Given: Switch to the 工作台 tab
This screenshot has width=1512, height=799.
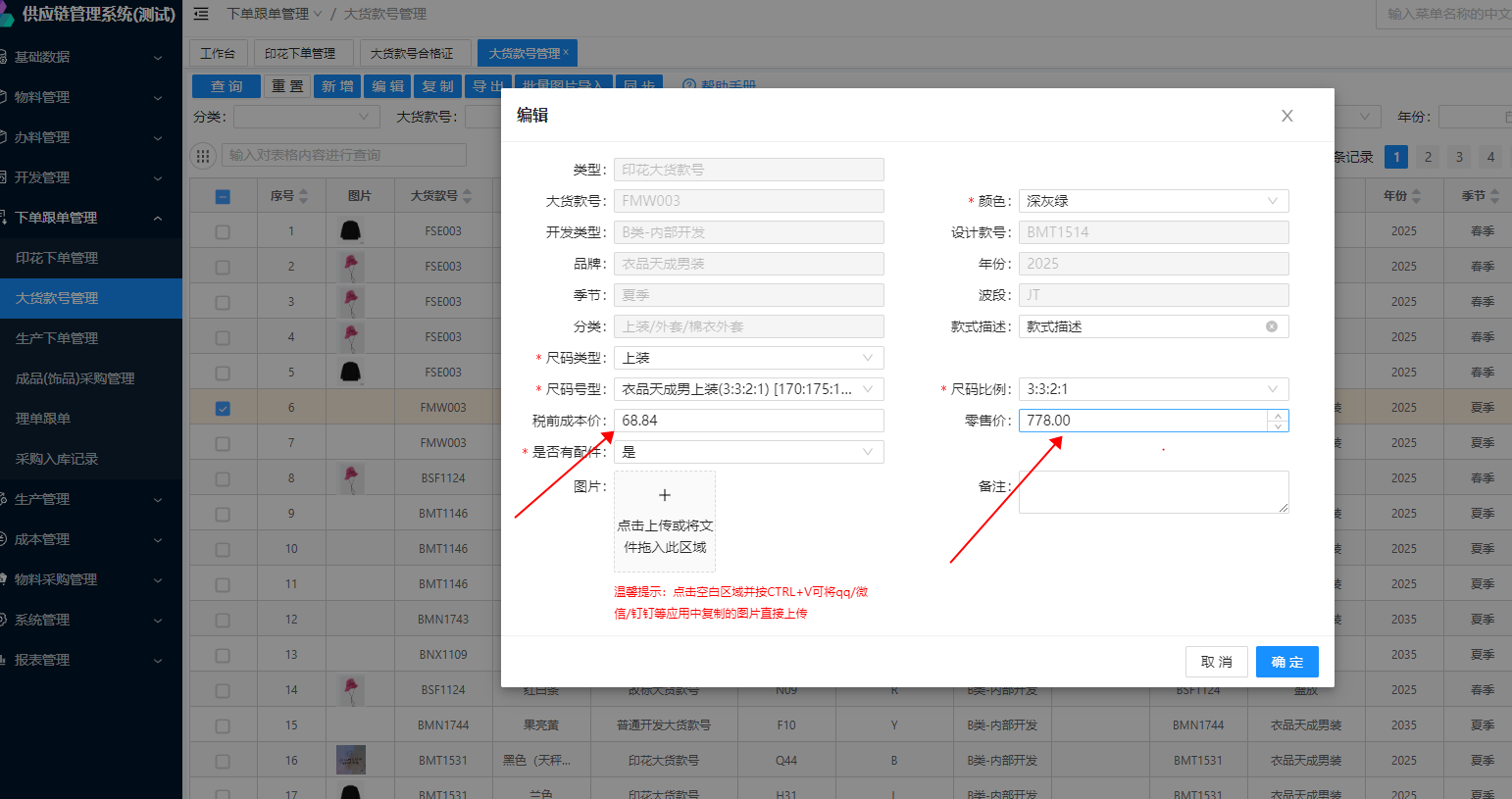Looking at the screenshot, I should (x=218, y=53).
